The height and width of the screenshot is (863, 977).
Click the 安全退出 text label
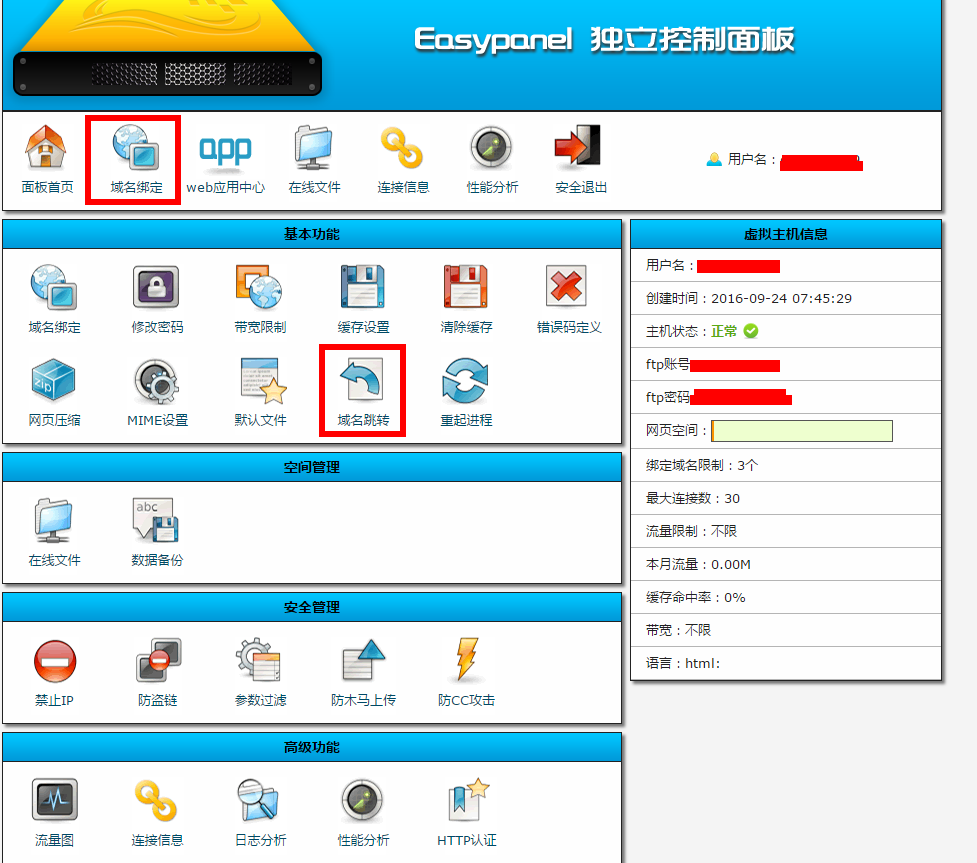point(581,187)
